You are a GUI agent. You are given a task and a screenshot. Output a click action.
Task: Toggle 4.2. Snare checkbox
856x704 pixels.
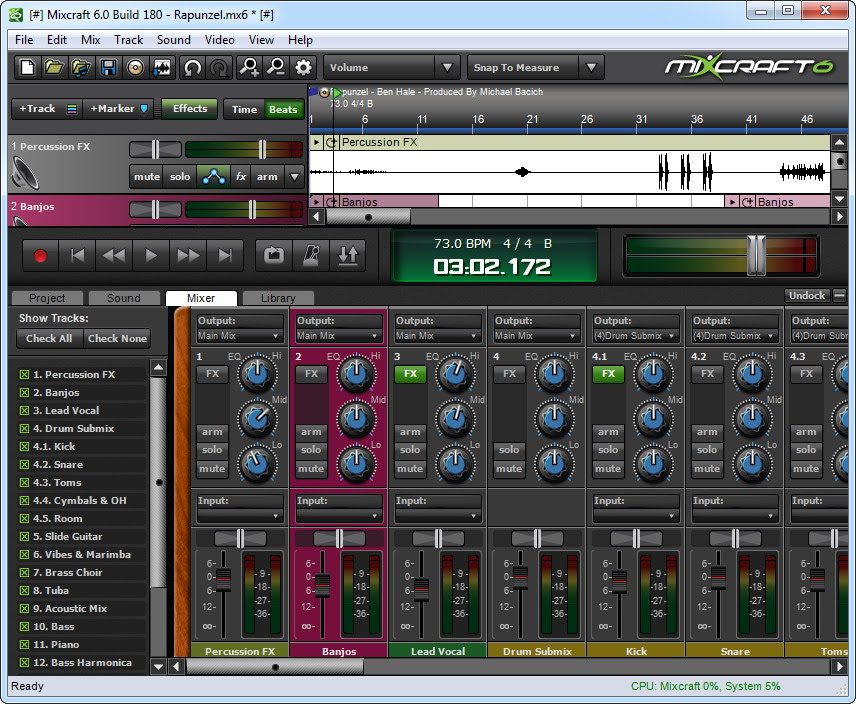24,464
